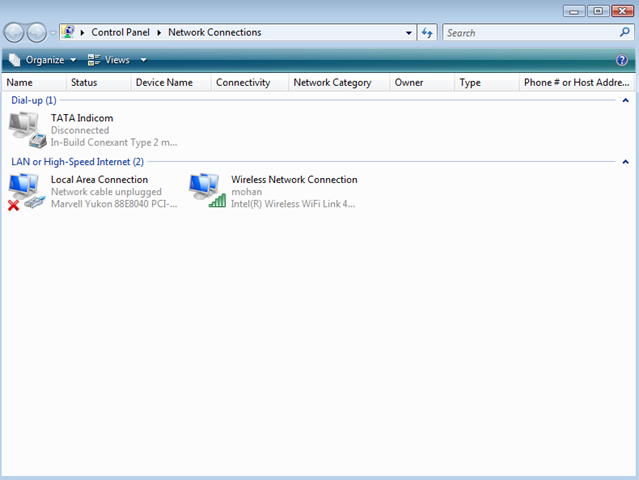Click the Disconnected status under TATA Indicom
The width and height of the screenshot is (639, 480).
pyautogui.click(x=80, y=130)
